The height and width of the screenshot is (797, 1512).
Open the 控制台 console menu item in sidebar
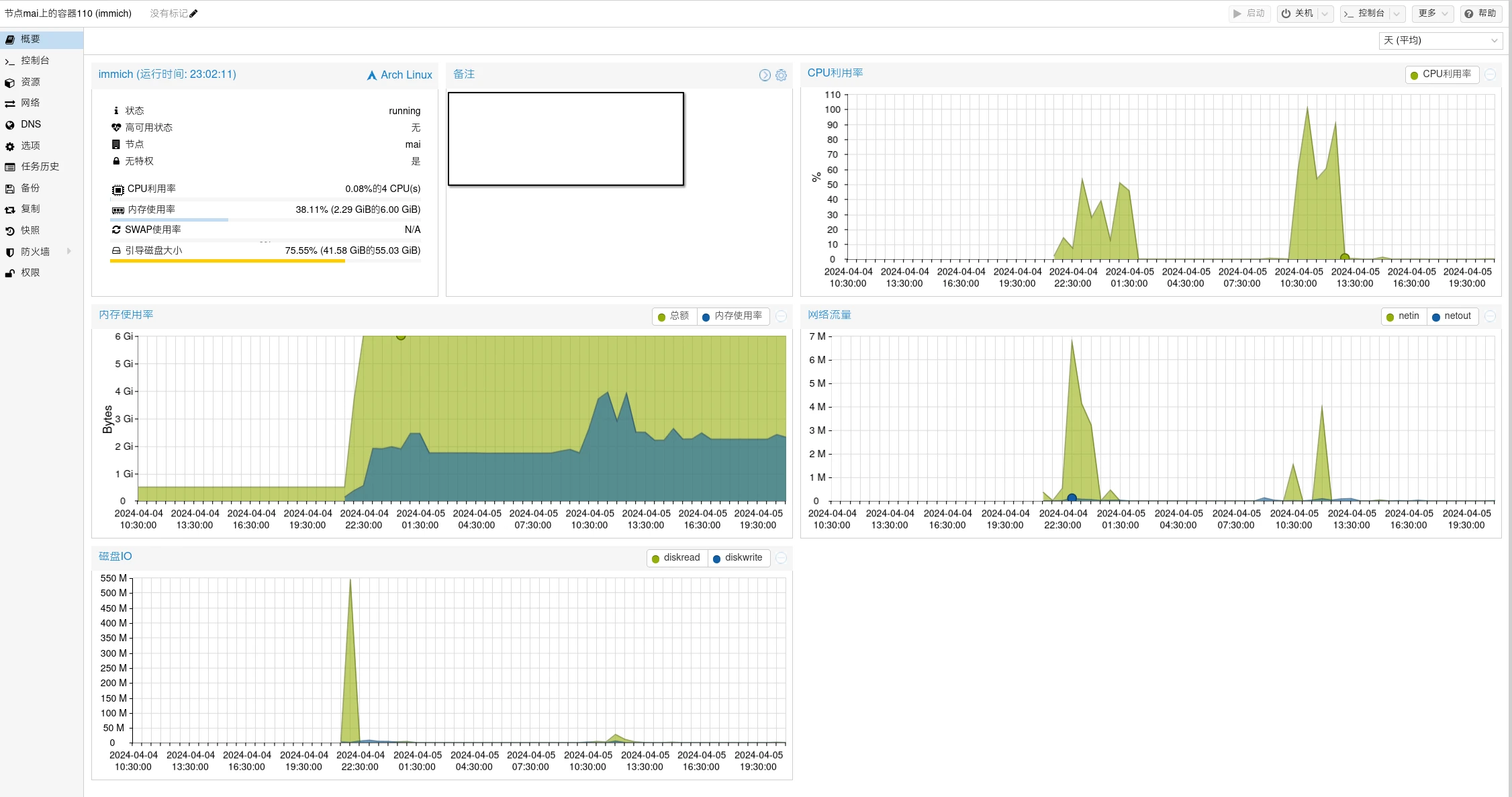click(42, 60)
